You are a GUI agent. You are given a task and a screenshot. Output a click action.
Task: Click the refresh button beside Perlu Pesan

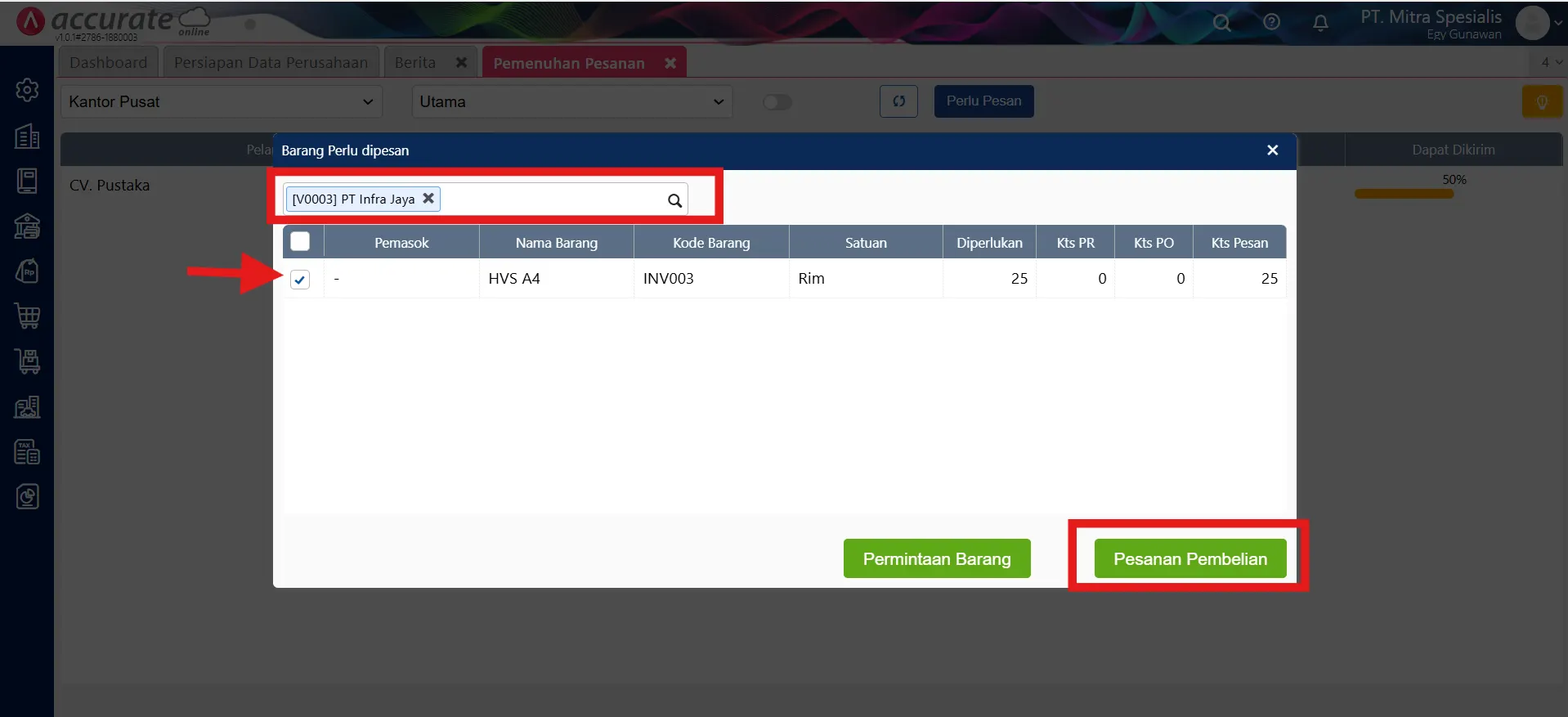pyautogui.click(x=898, y=101)
